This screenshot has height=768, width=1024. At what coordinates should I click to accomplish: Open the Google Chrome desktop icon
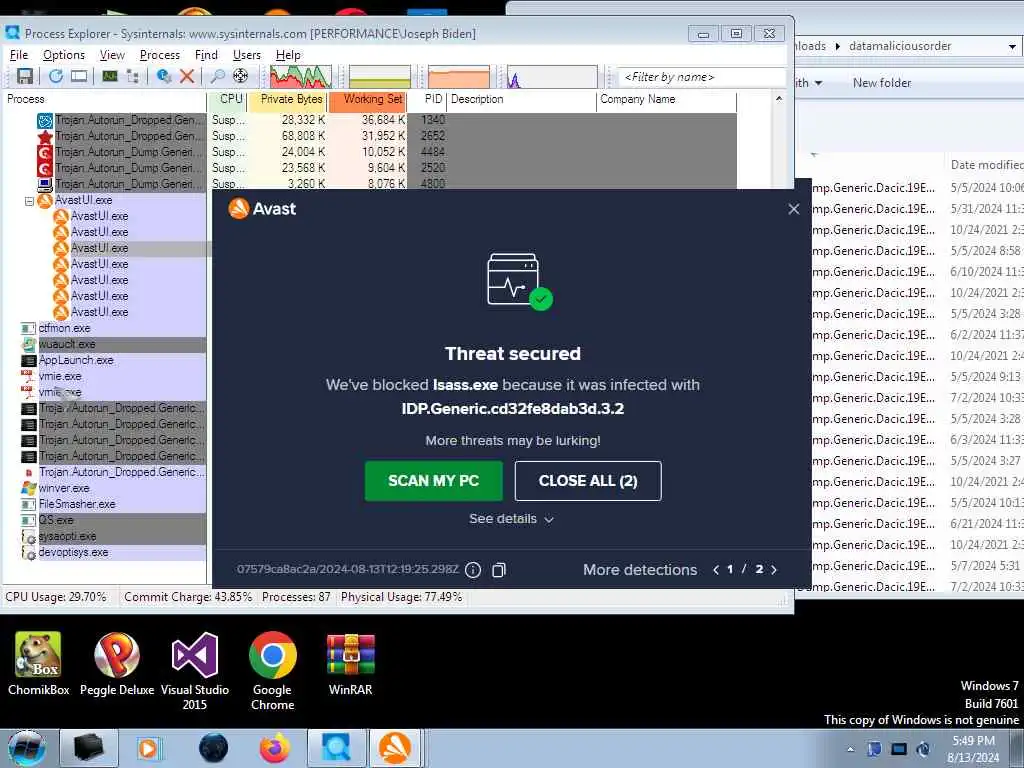[x=272, y=671]
